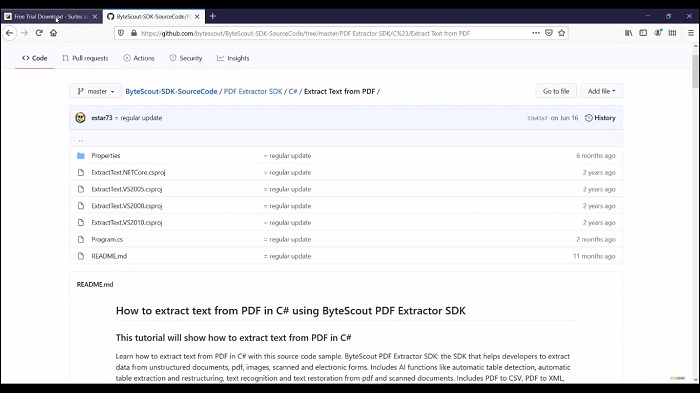Click the Go to file button
Image resolution: width=700 pixels, height=393 pixels.
point(556,91)
